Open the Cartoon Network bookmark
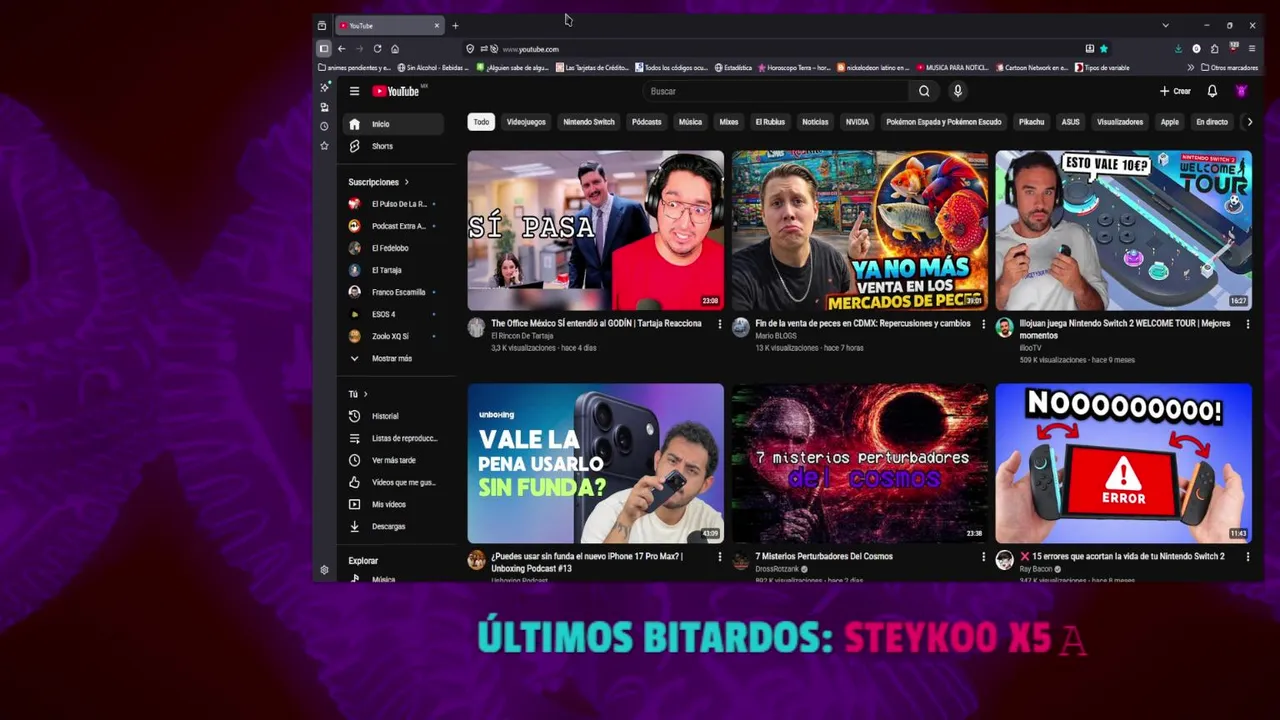The height and width of the screenshot is (720, 1280). tap(1030, 68)
